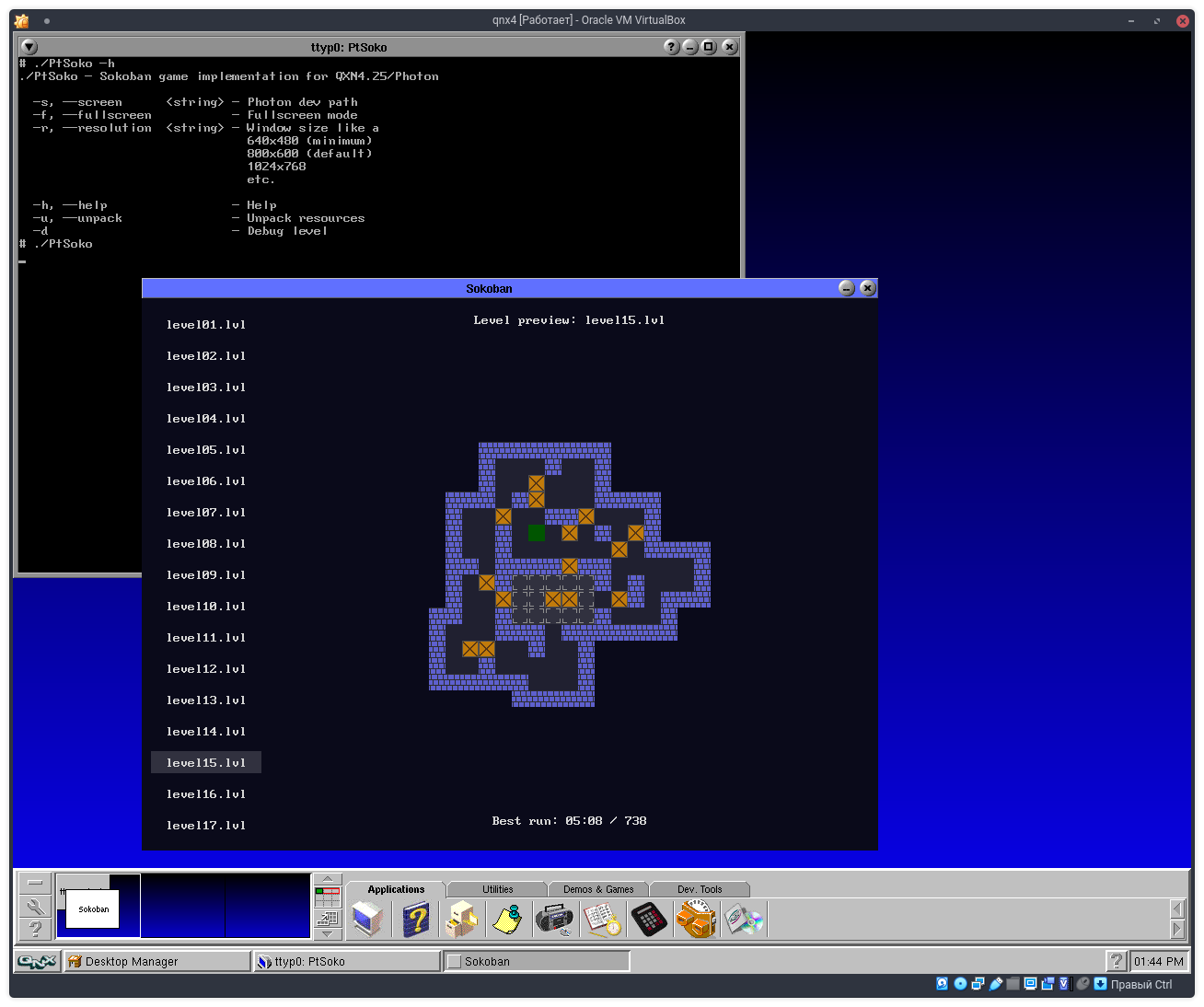Click VirtualBox optical disc status icon

click(960, 984)
